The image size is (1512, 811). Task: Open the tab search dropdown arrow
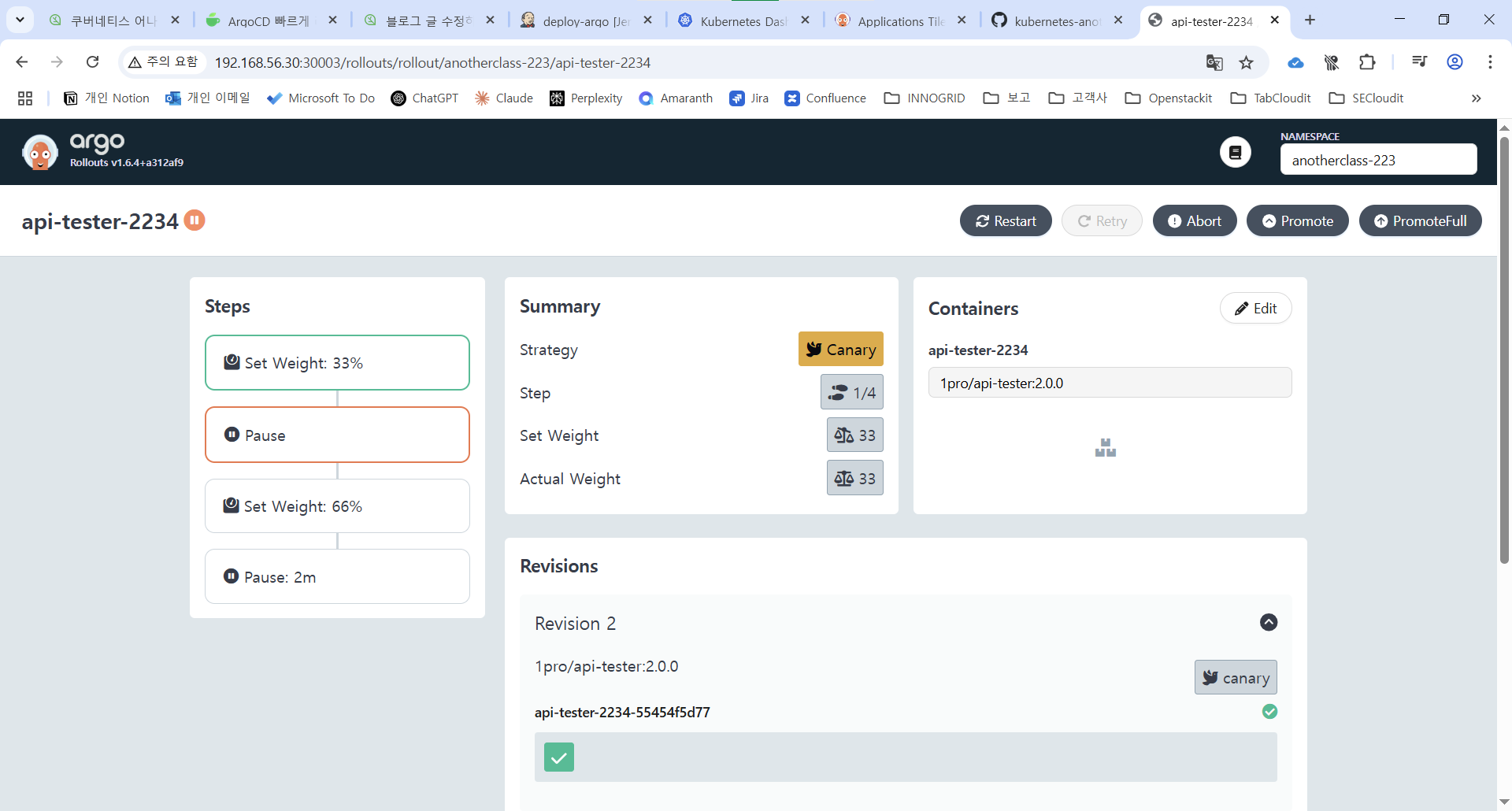20,20
